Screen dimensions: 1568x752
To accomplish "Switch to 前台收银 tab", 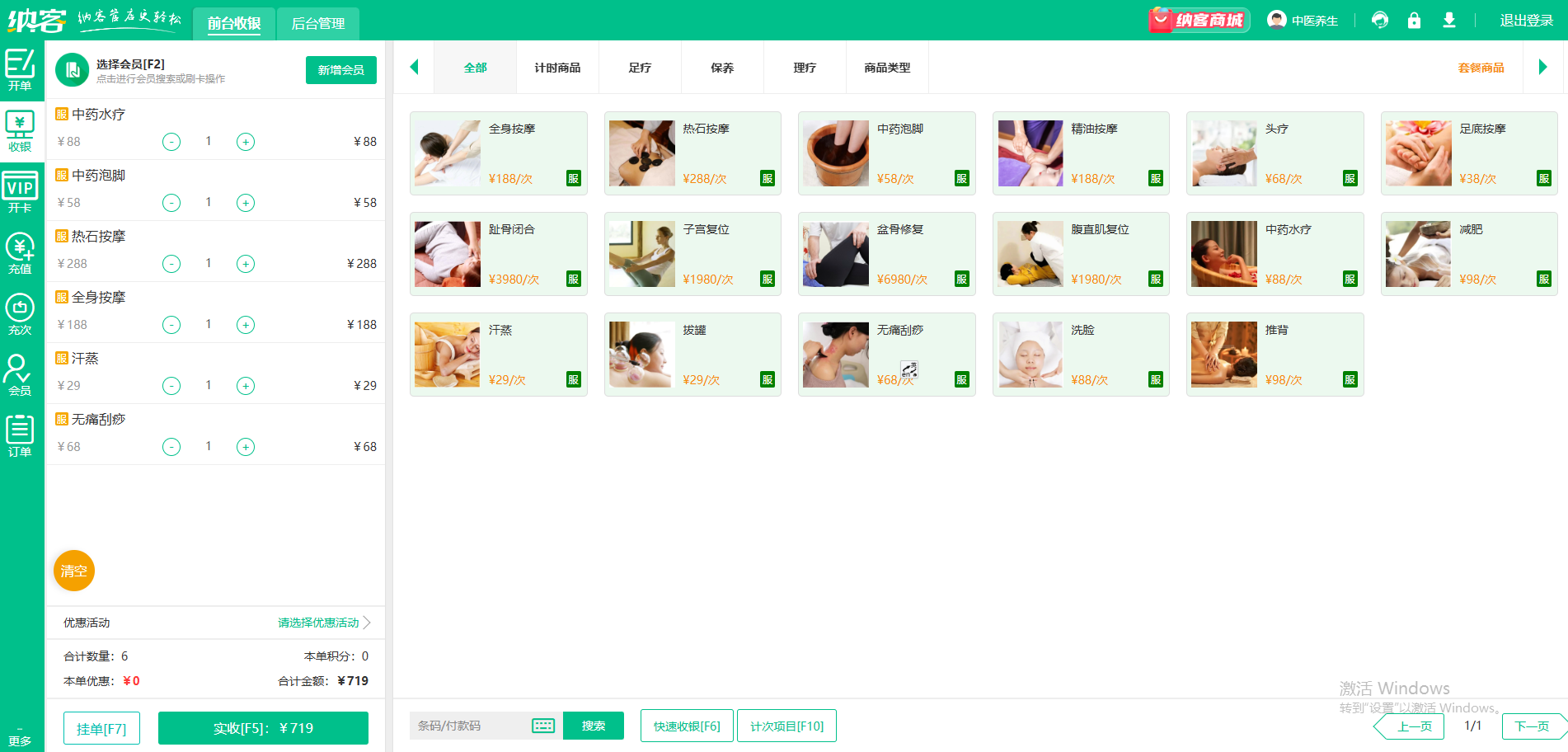I will coord(234,23).
